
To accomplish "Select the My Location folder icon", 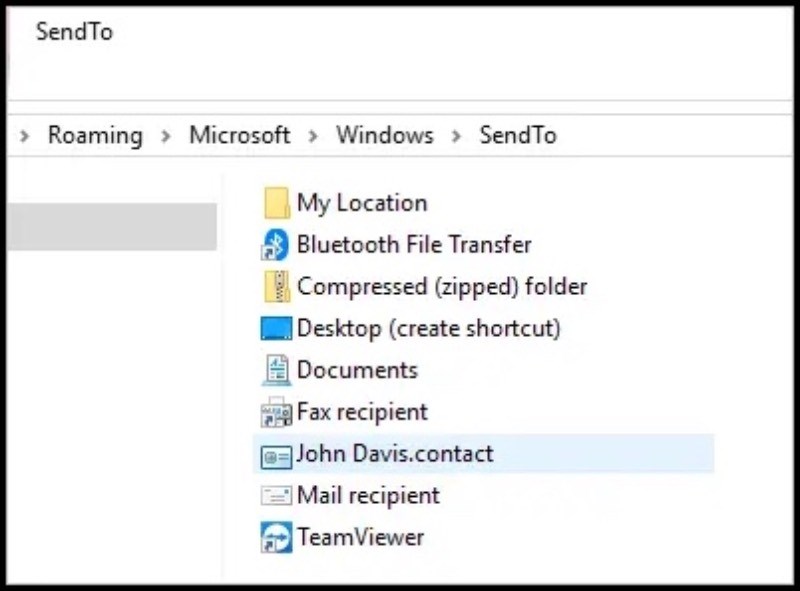I will [x=277, y=203].
